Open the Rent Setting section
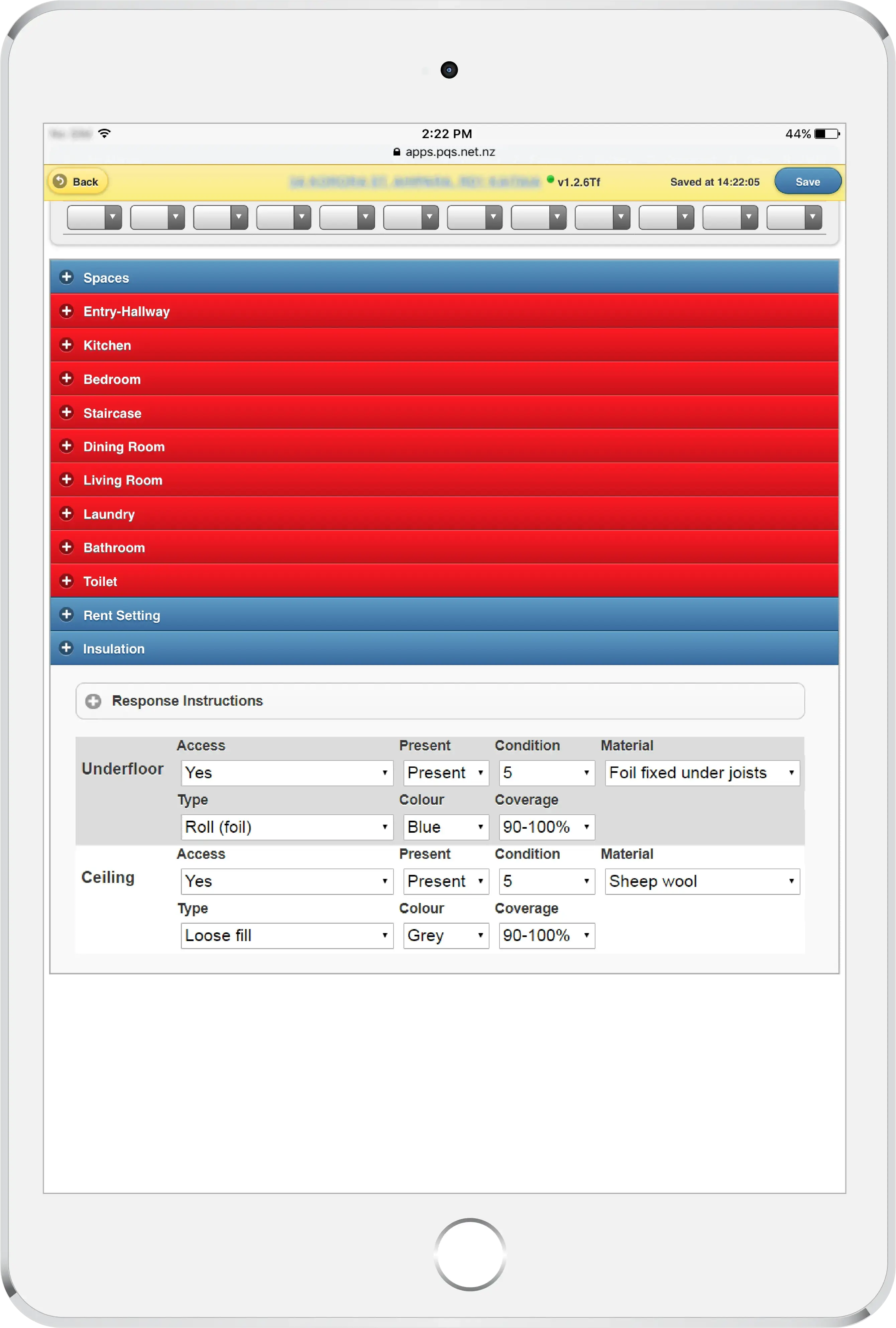The height and width of the screenshot is (1328, 896). click(122, 615)
